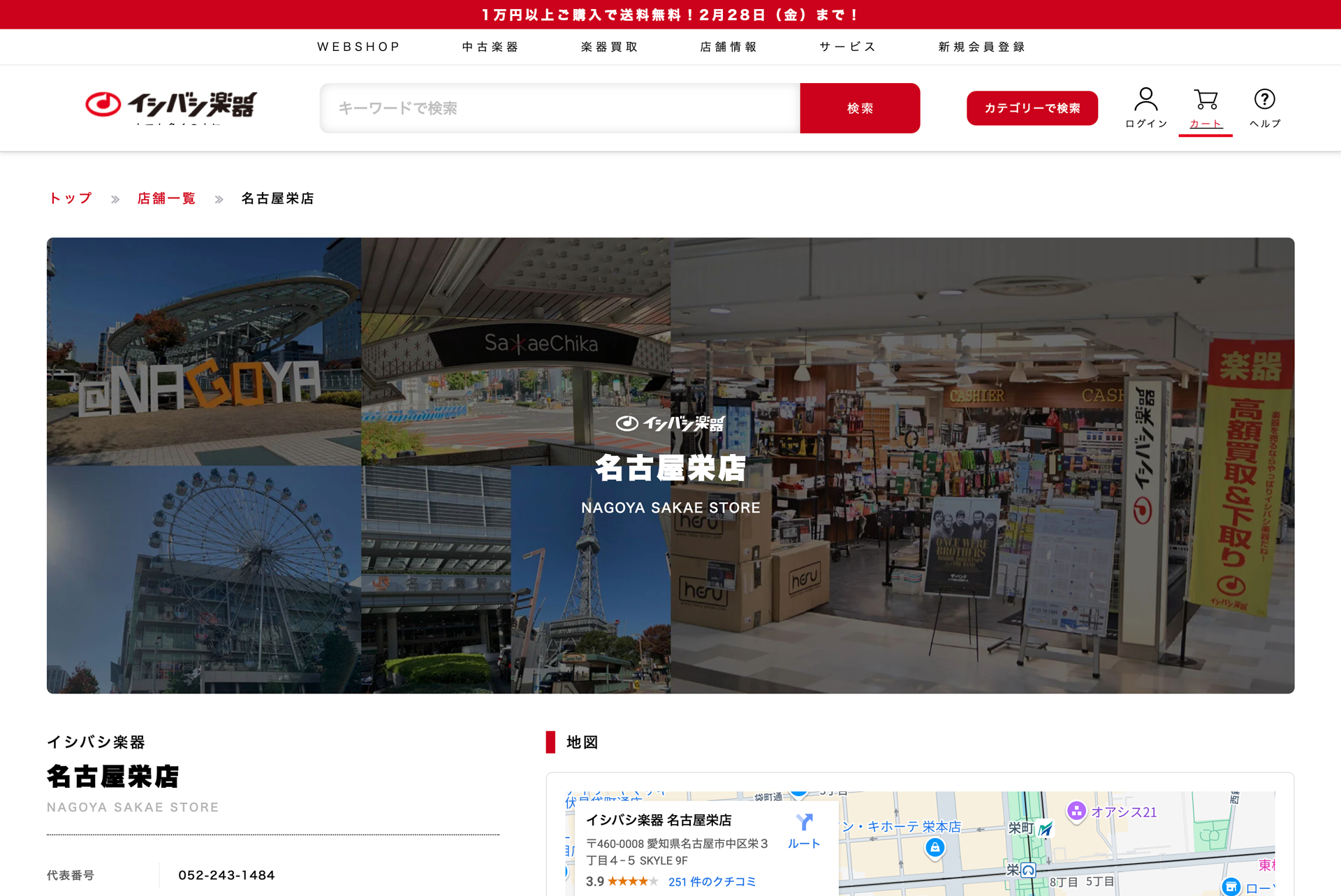
Task: Open the 楽器買取 navigation item
Action: point(610,47)
